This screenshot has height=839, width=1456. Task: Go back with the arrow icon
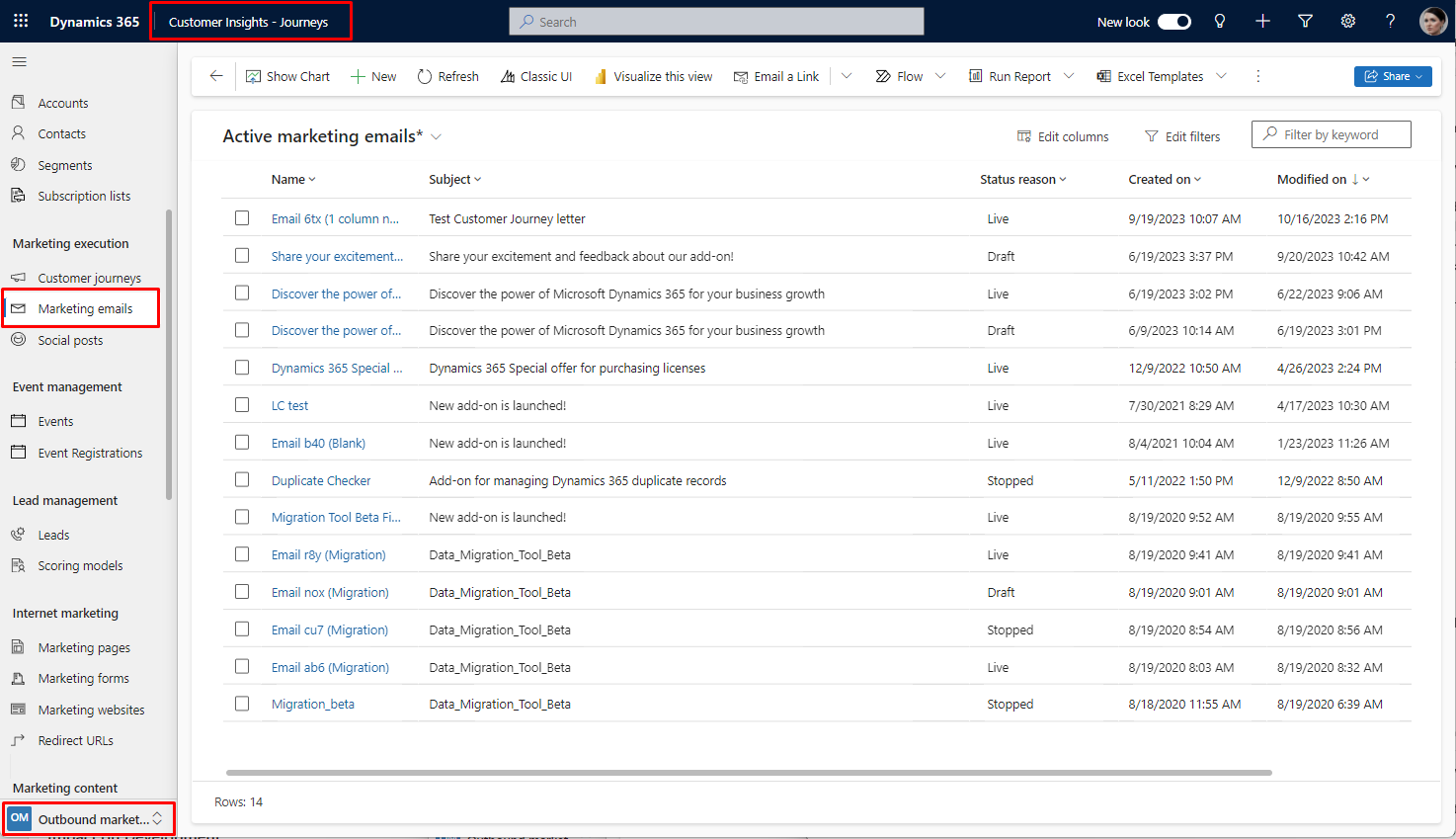point(216,76)
